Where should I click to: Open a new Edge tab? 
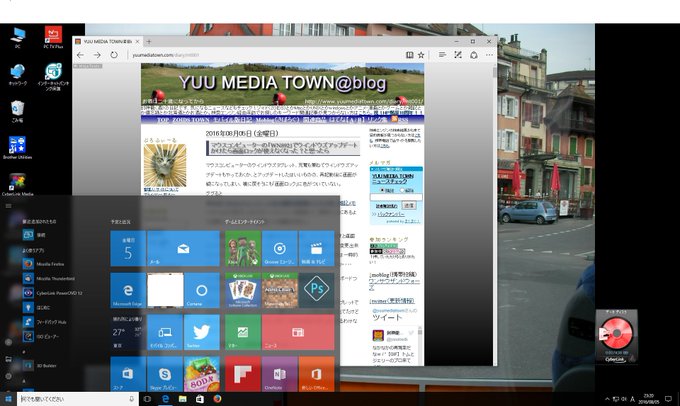(x=149, y=42)
